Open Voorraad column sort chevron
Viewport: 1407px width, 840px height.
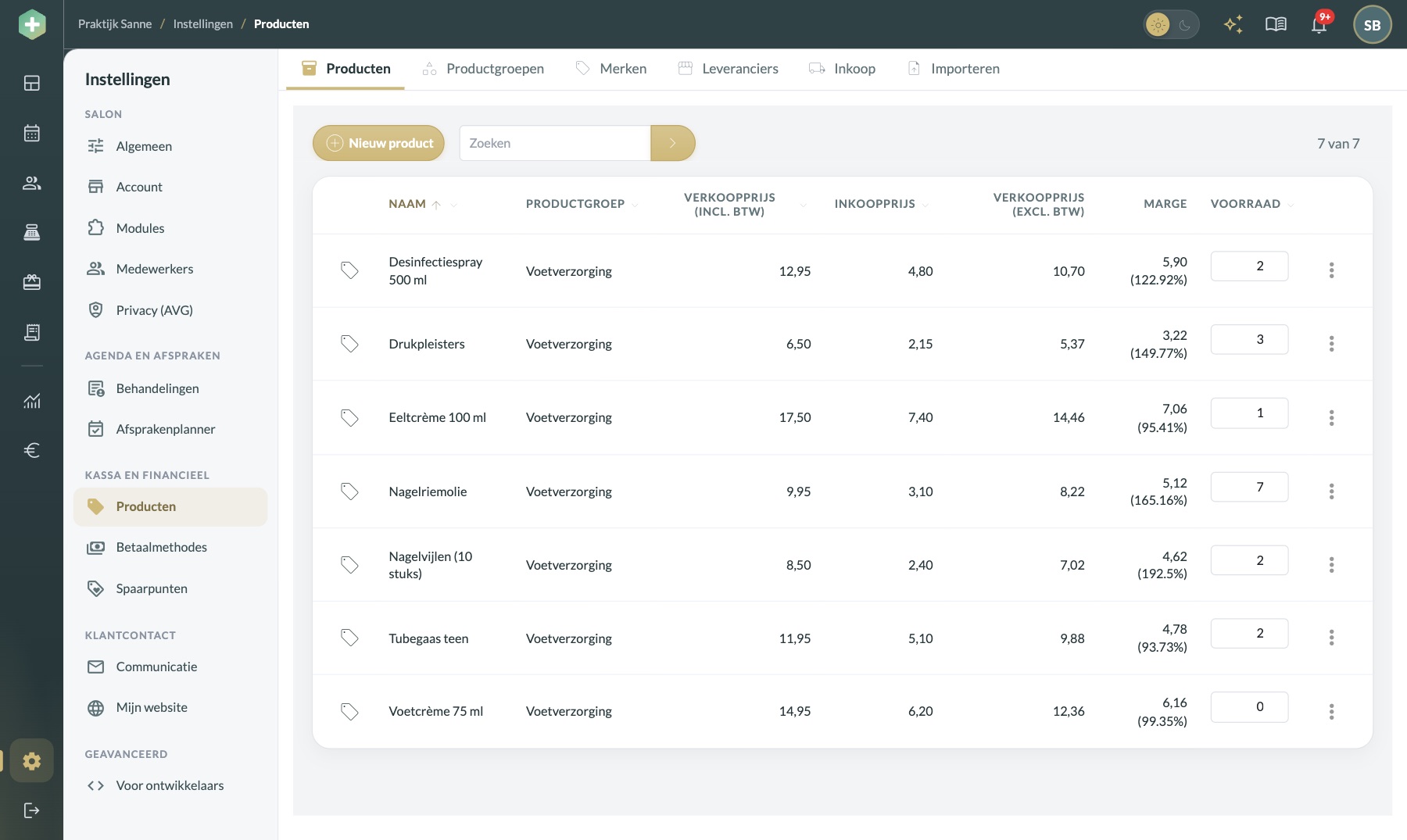click(x=1291, y=205)
